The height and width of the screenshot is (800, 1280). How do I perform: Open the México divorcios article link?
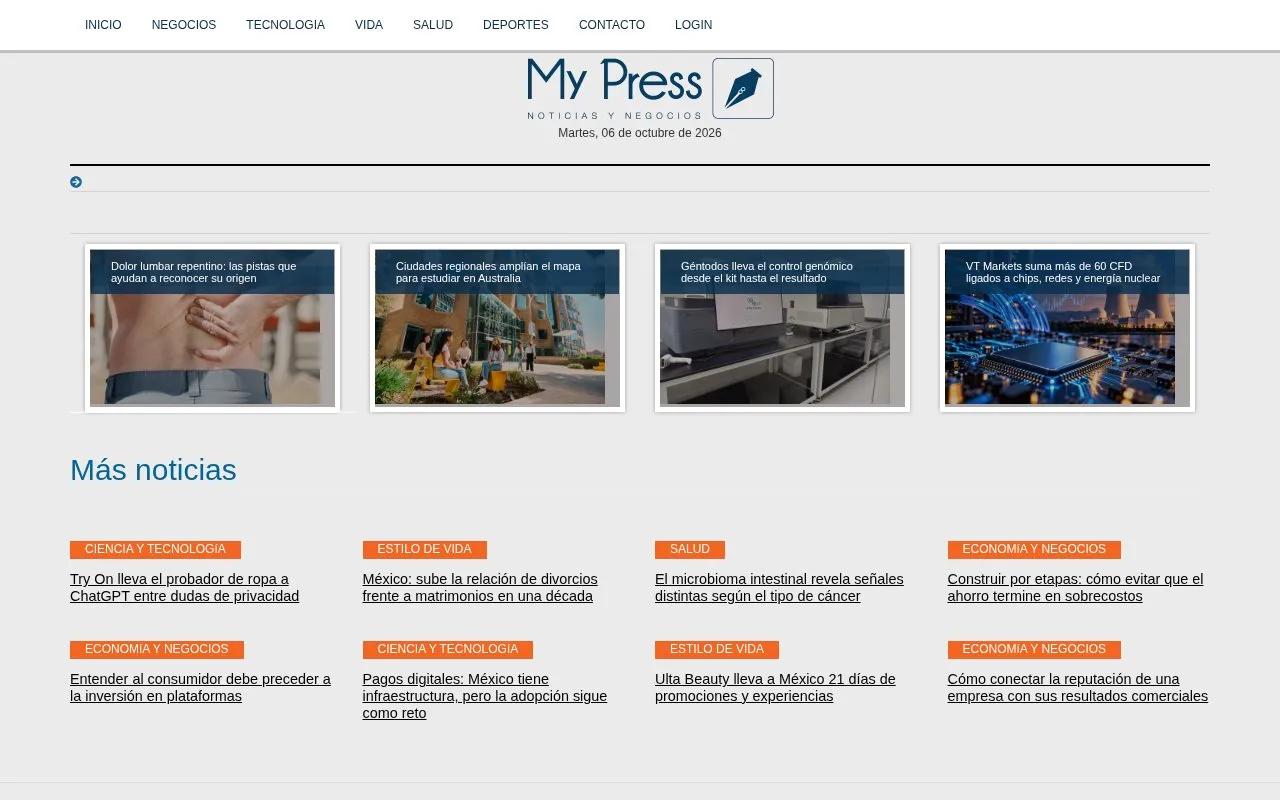[x=480, y=588]
